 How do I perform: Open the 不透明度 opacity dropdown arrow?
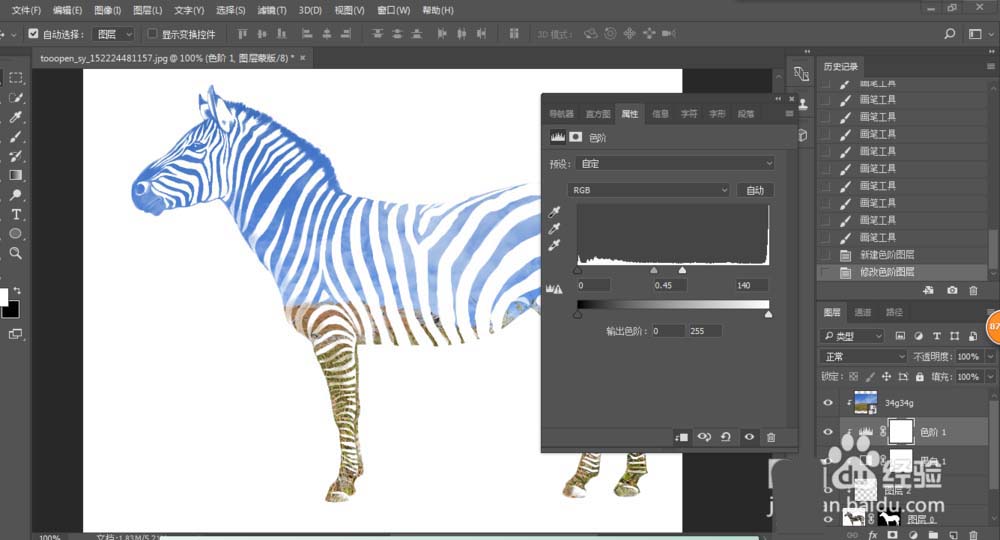pyautogui.click(x=990, y=356)
